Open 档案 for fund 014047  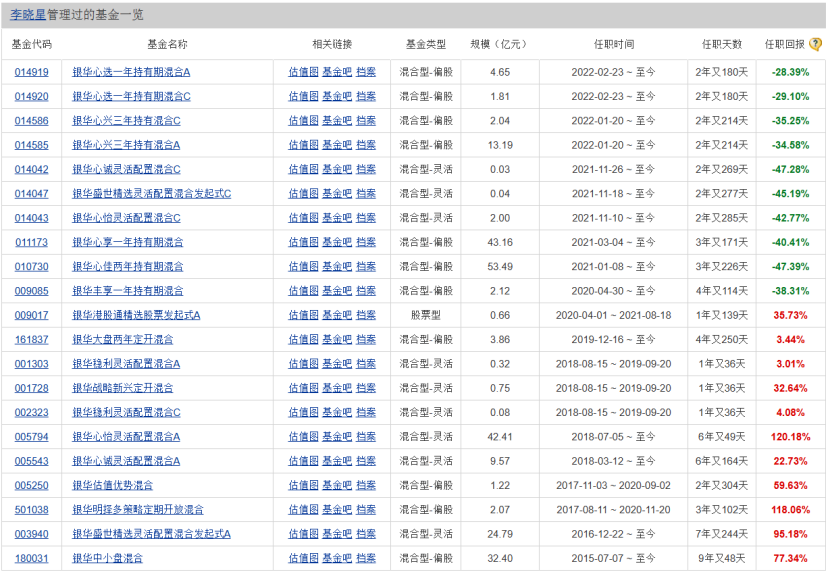point(366,194)
